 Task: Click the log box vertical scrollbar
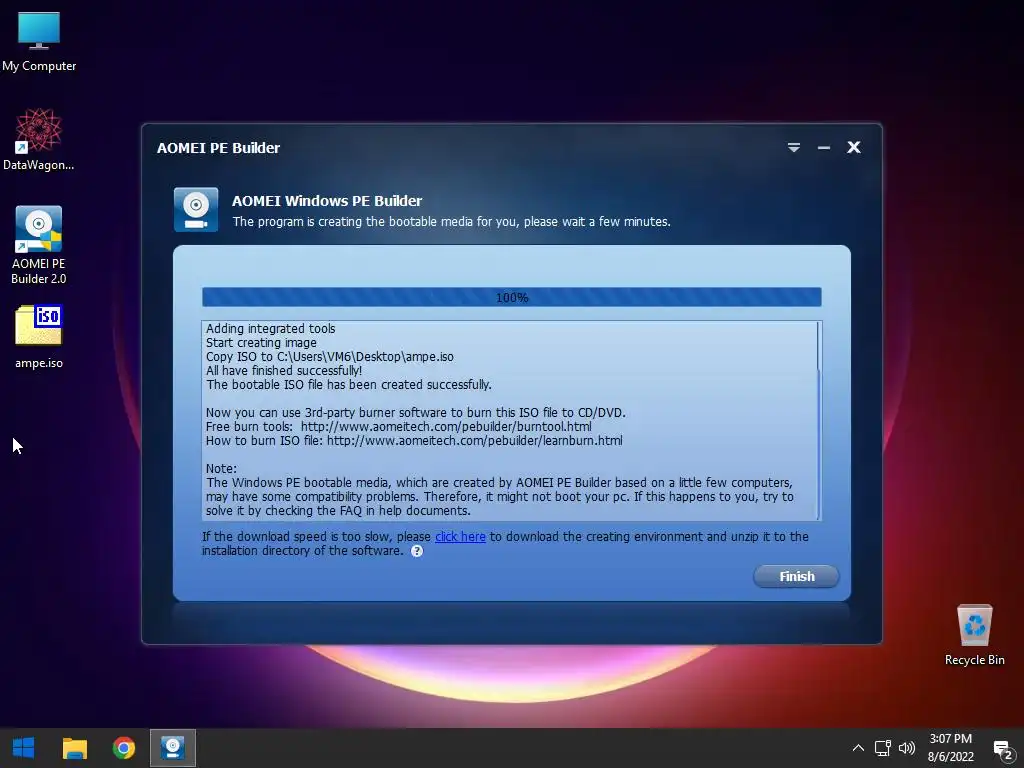pos(819,421)
